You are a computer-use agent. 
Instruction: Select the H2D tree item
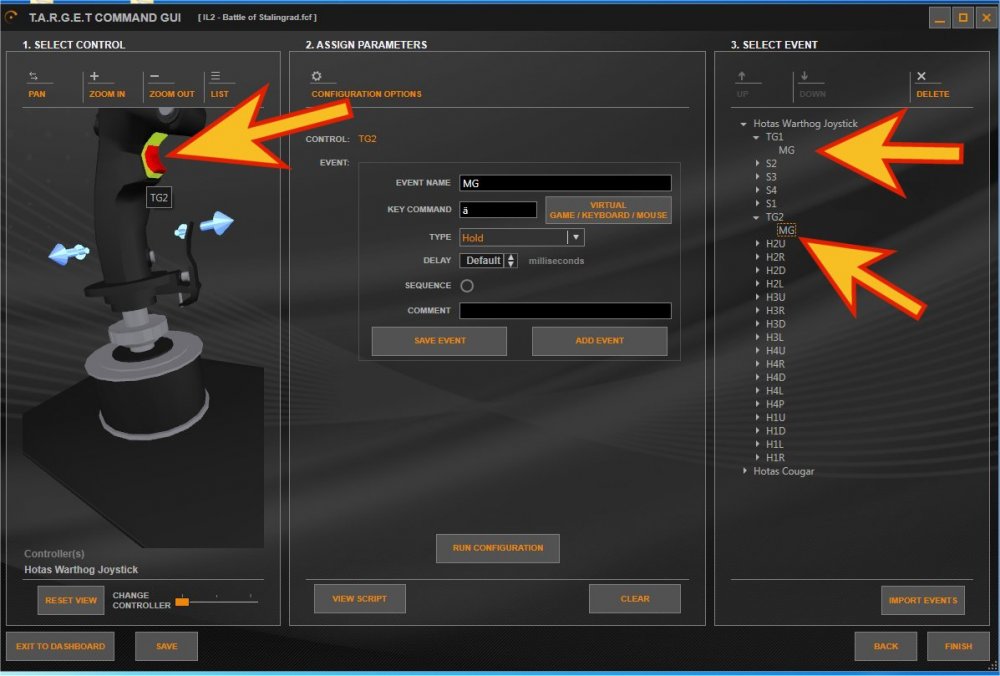point(776,271)
